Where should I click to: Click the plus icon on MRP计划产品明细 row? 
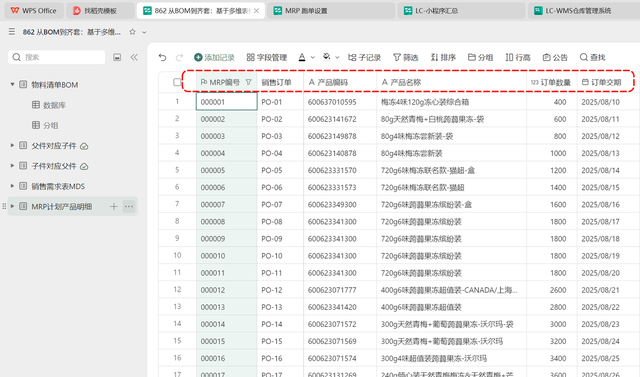click(114, 206)
